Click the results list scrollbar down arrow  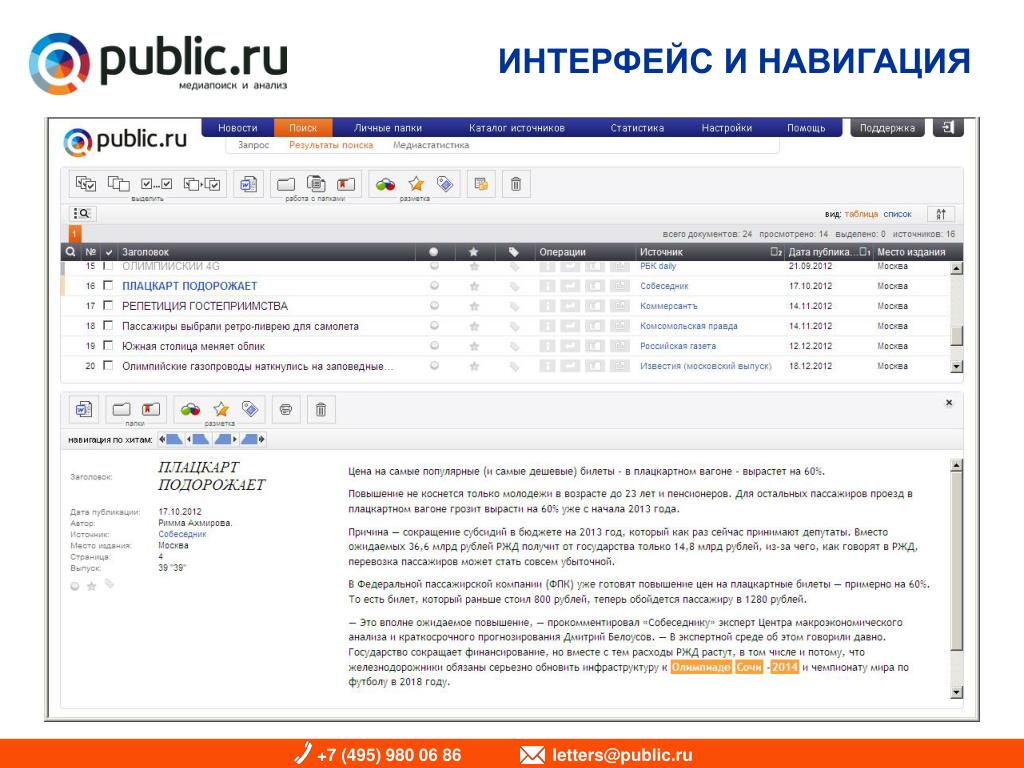tap(957, 366)
